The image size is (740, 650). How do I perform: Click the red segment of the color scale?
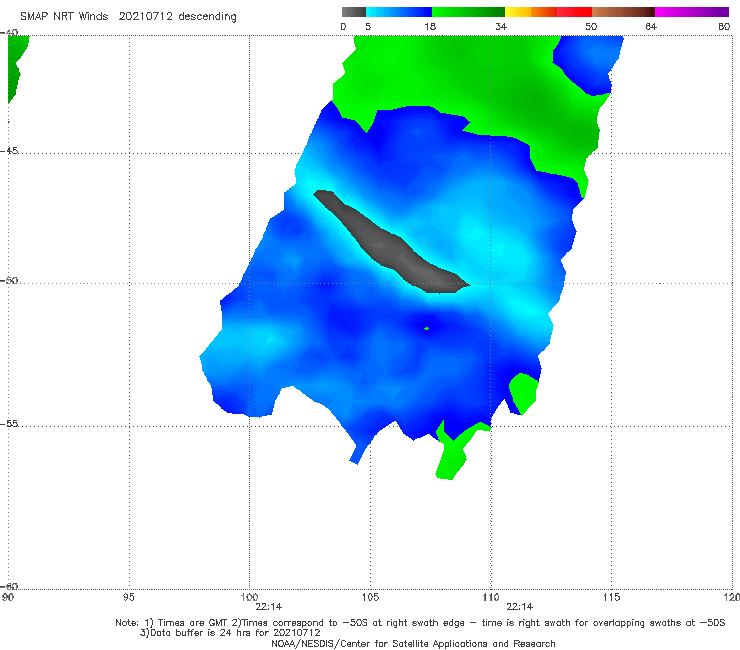tap(574, 12)
